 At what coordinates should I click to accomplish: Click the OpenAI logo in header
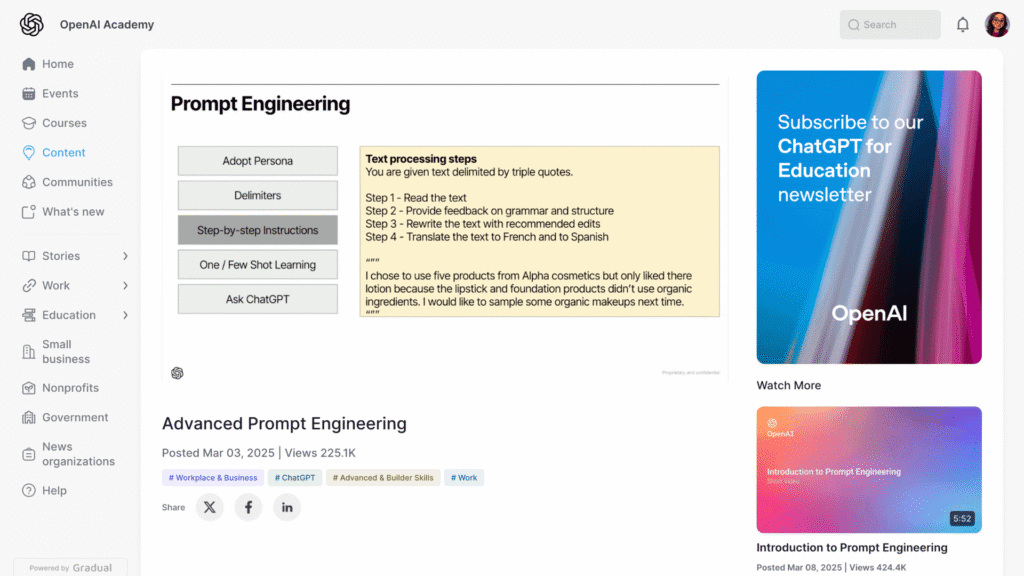click(x=31, y=25)
